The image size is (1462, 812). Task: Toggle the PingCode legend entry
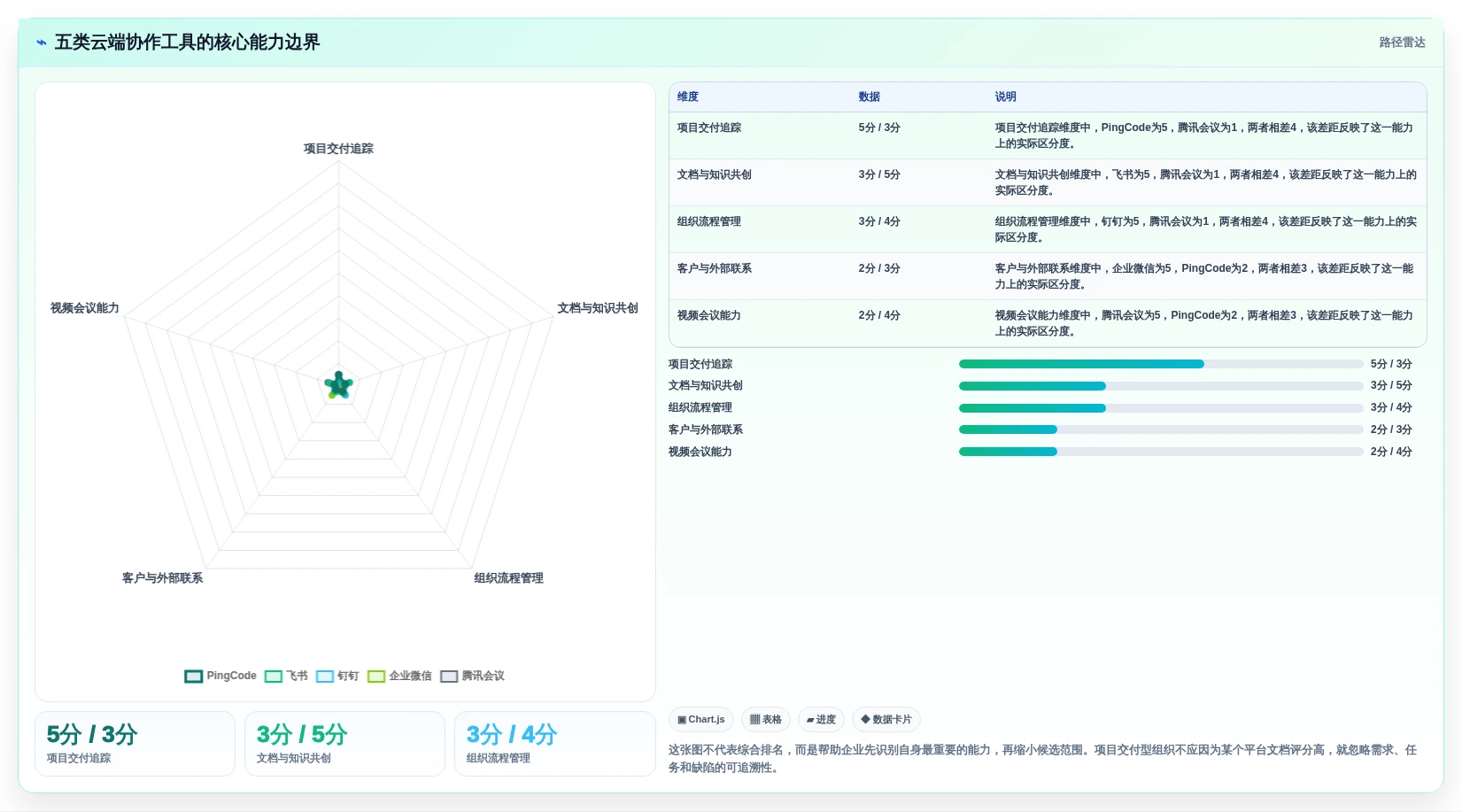pos(220,676)
